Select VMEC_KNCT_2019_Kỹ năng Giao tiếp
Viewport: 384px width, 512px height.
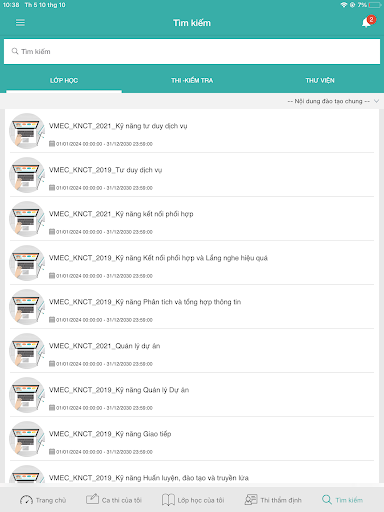pyautogui.click(x=110, y=434)
